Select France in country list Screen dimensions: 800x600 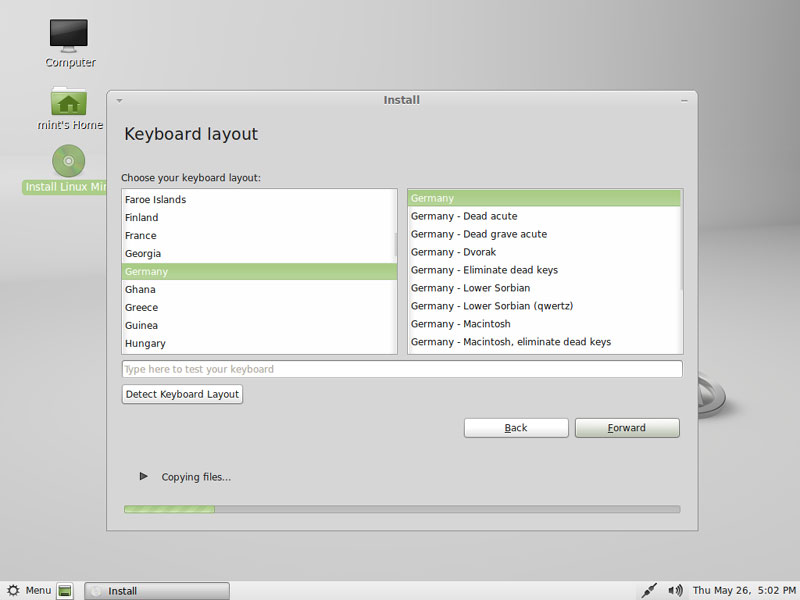click(259, 235)
